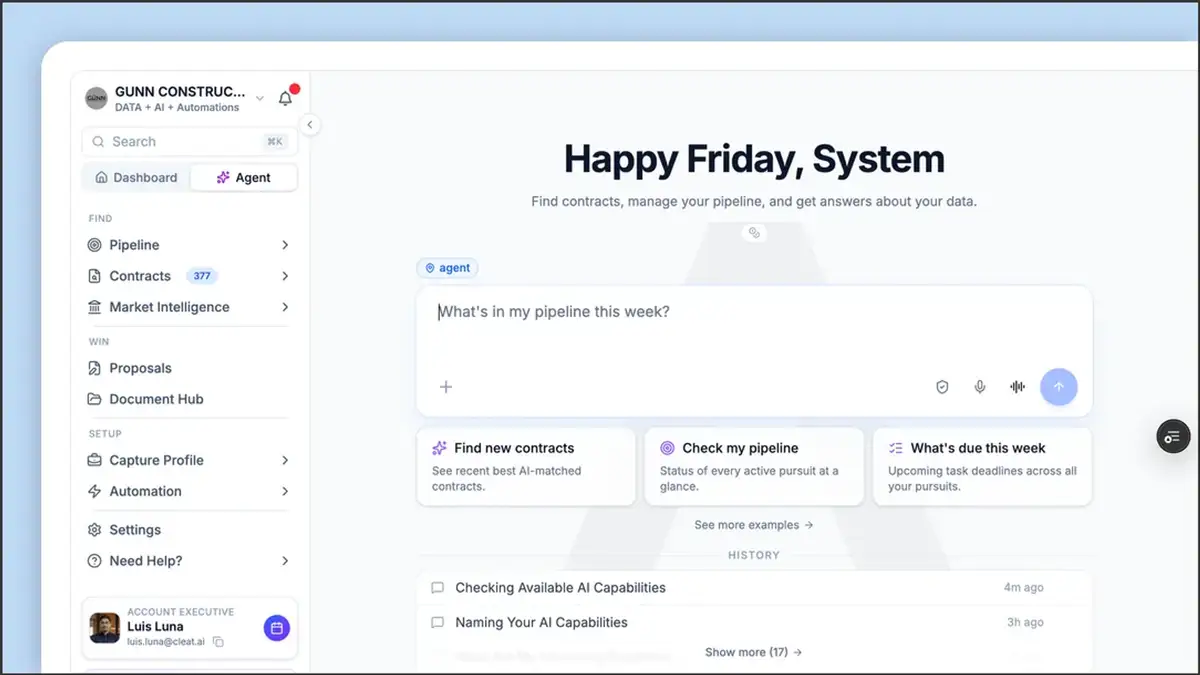
Task: Expand the Pipeline submenu chevron
Action: click(285, 245)
